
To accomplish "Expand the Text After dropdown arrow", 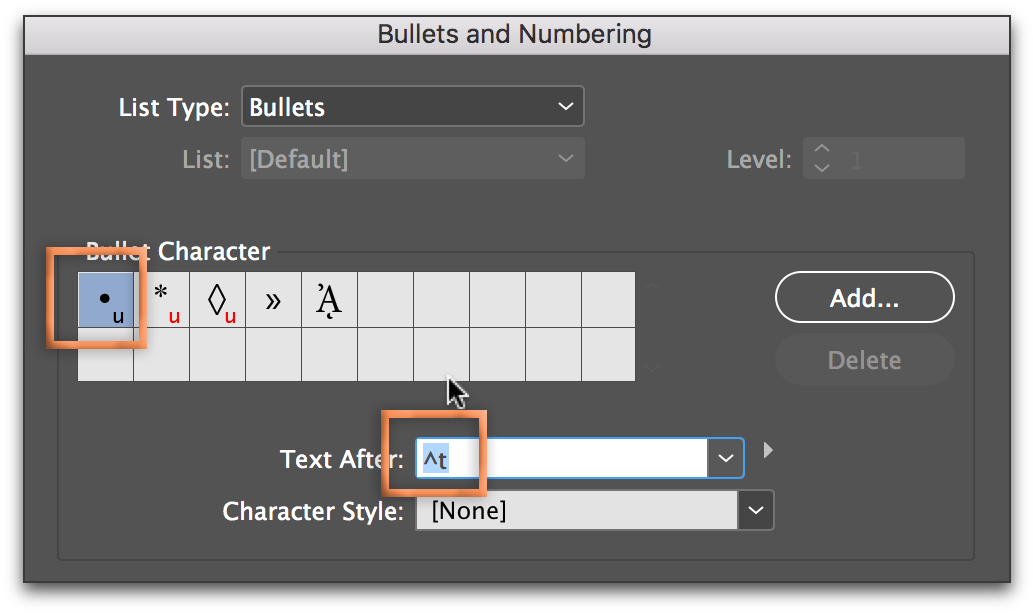I will [x=725, y=457].
